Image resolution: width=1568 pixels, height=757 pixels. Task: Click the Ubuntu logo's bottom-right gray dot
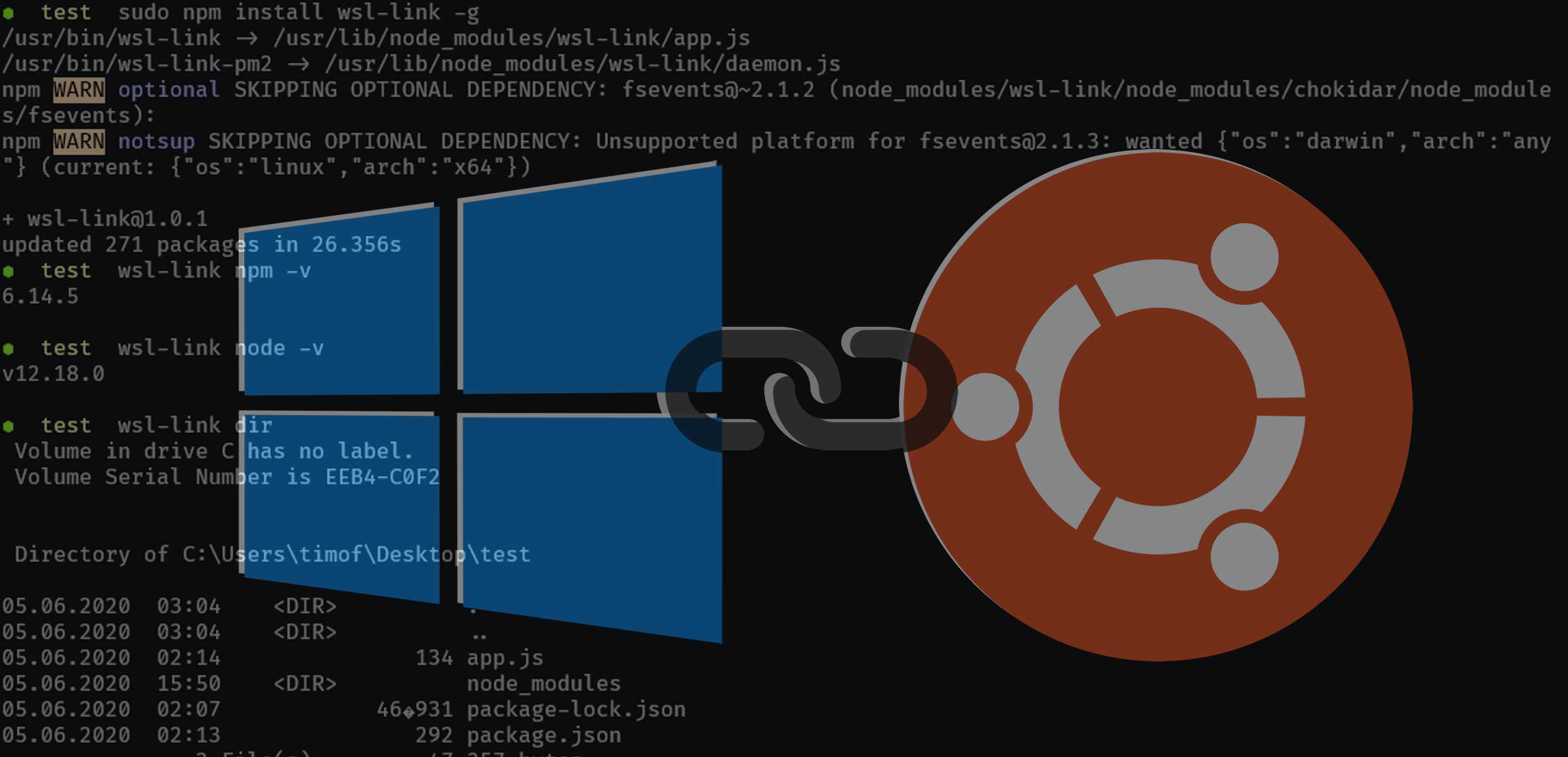point(1244,556)
